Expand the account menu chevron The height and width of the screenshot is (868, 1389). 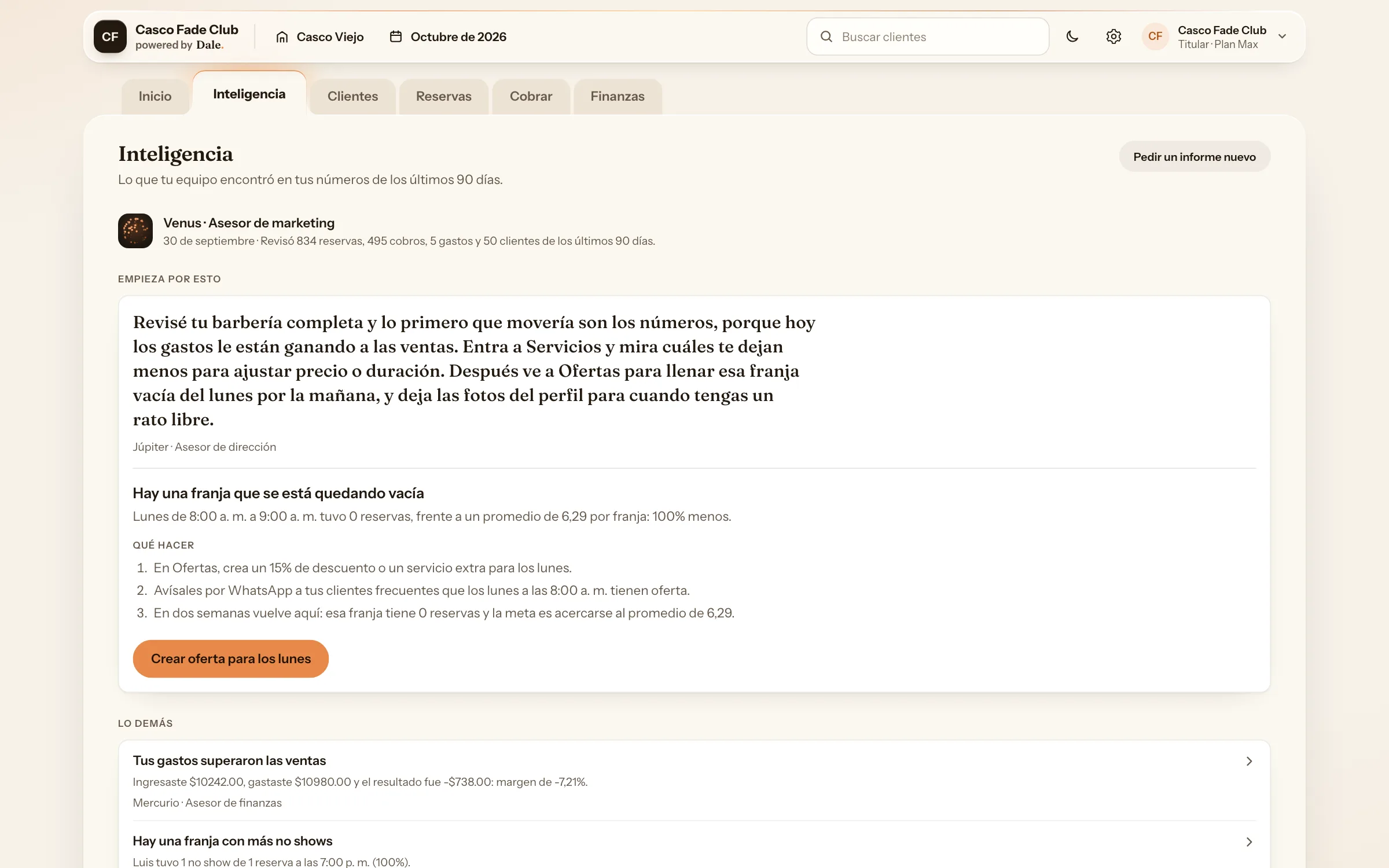click(1283, 36)
